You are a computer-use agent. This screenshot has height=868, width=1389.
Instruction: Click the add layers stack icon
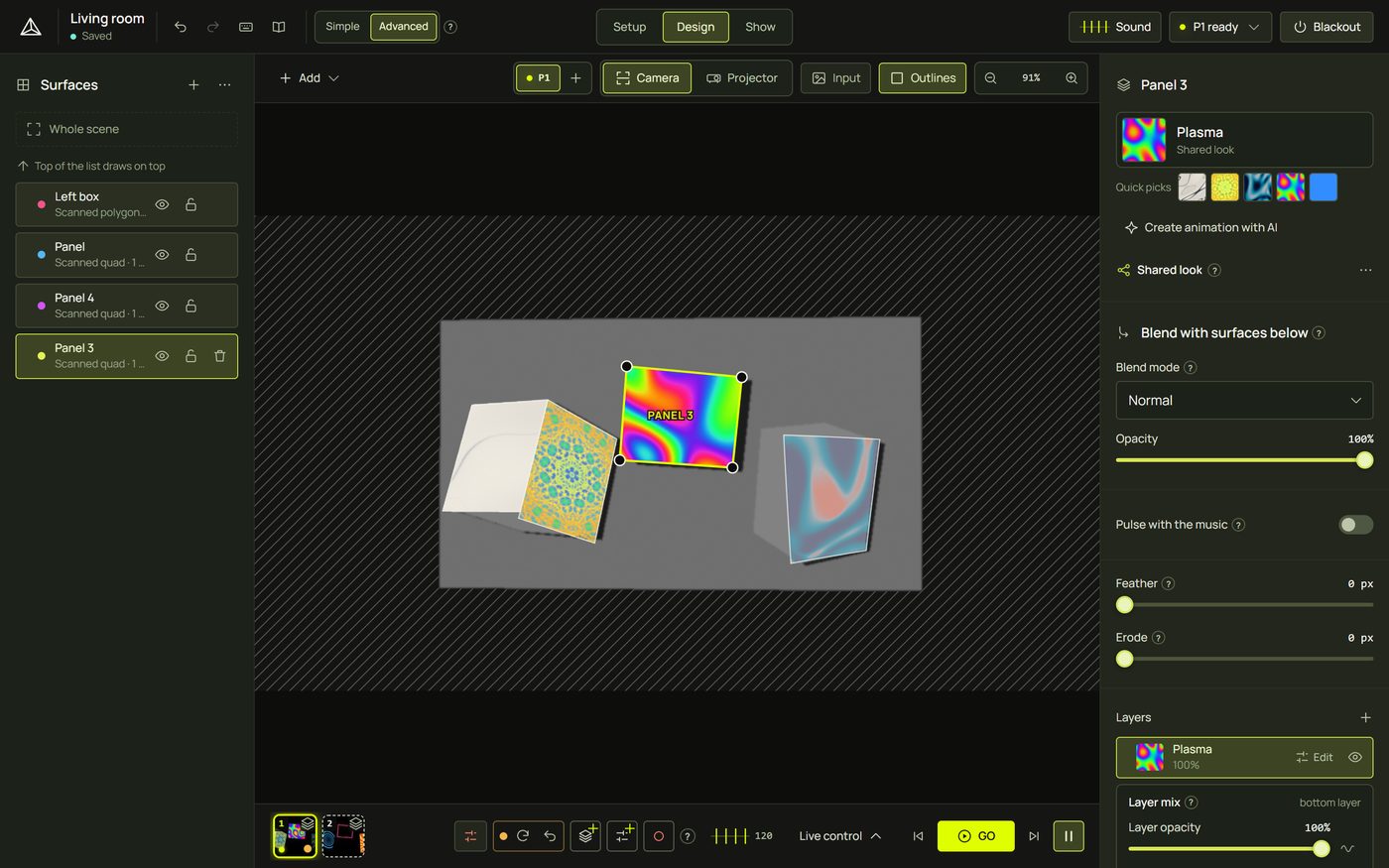click(x=585, y=836)
